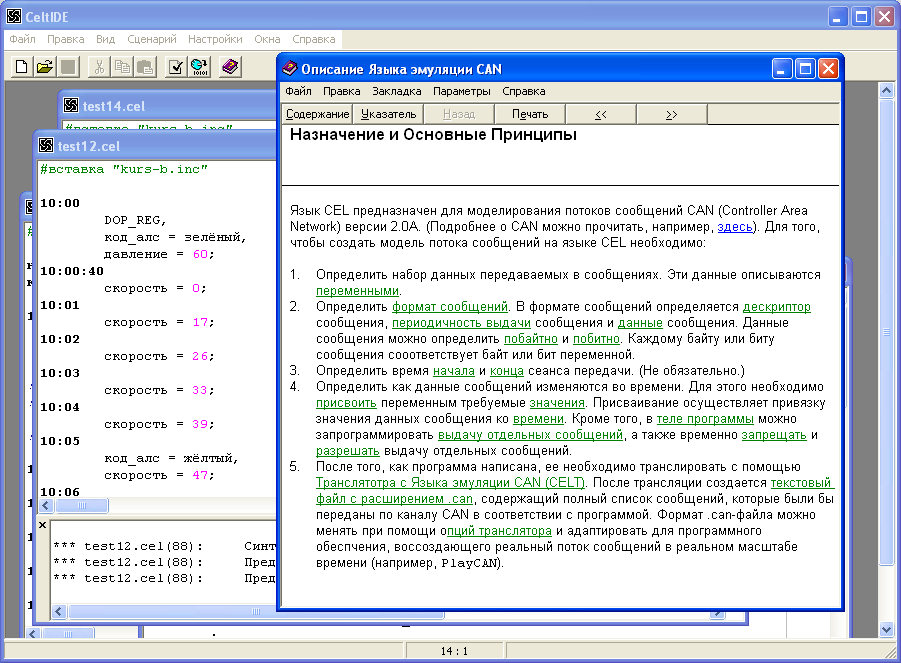Open the Справка menu in CeltIDE
The height and width of the screenshot is (663, 901).
(x=314, y=39)
